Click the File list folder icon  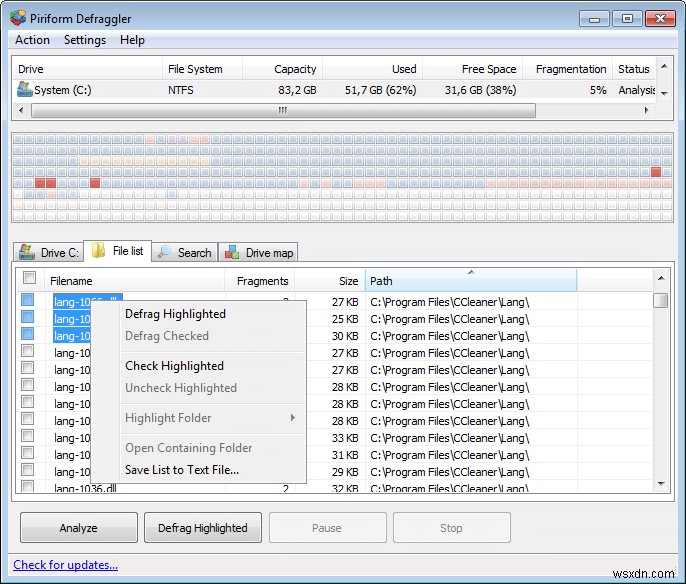(99, 251)
